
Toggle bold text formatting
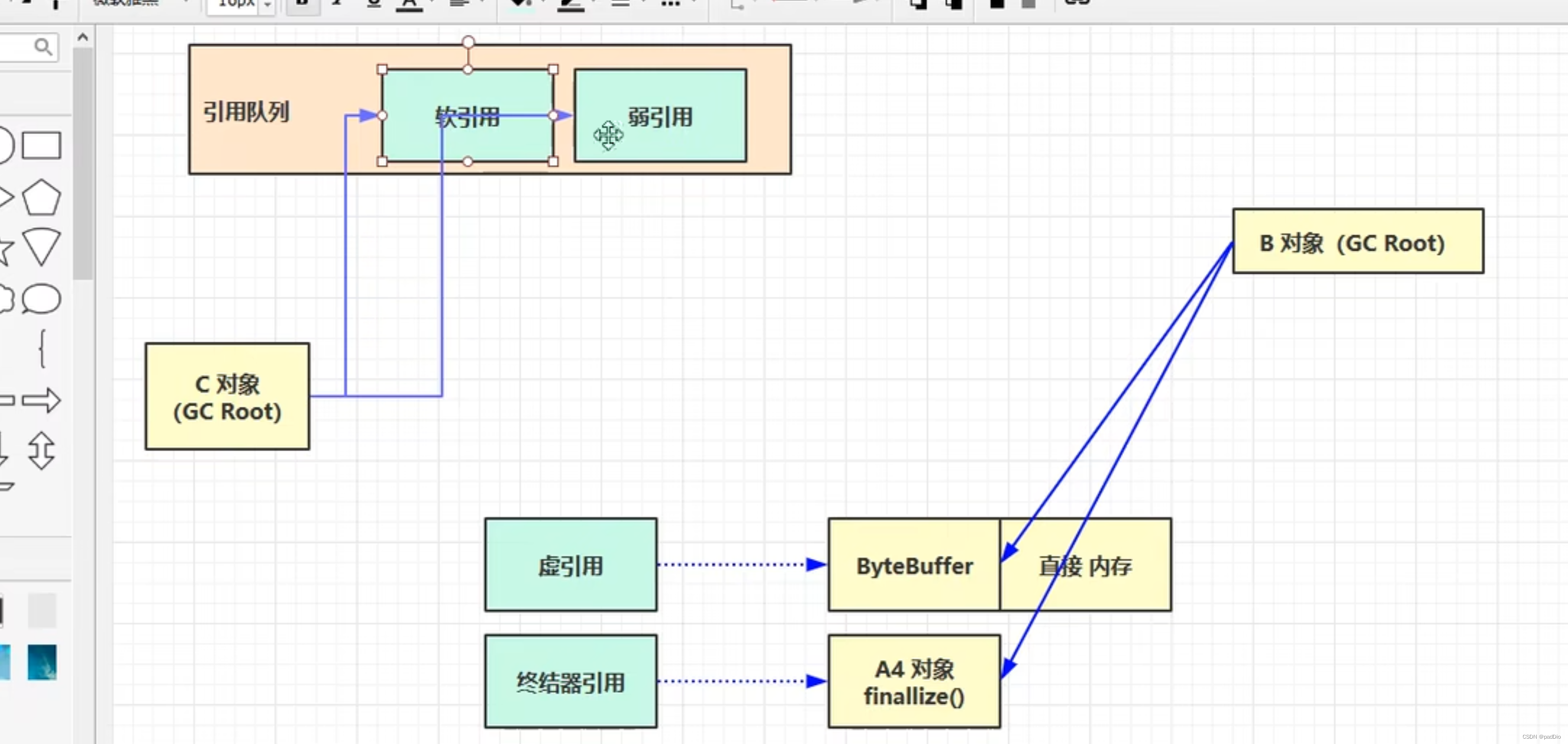click(303, 4)
